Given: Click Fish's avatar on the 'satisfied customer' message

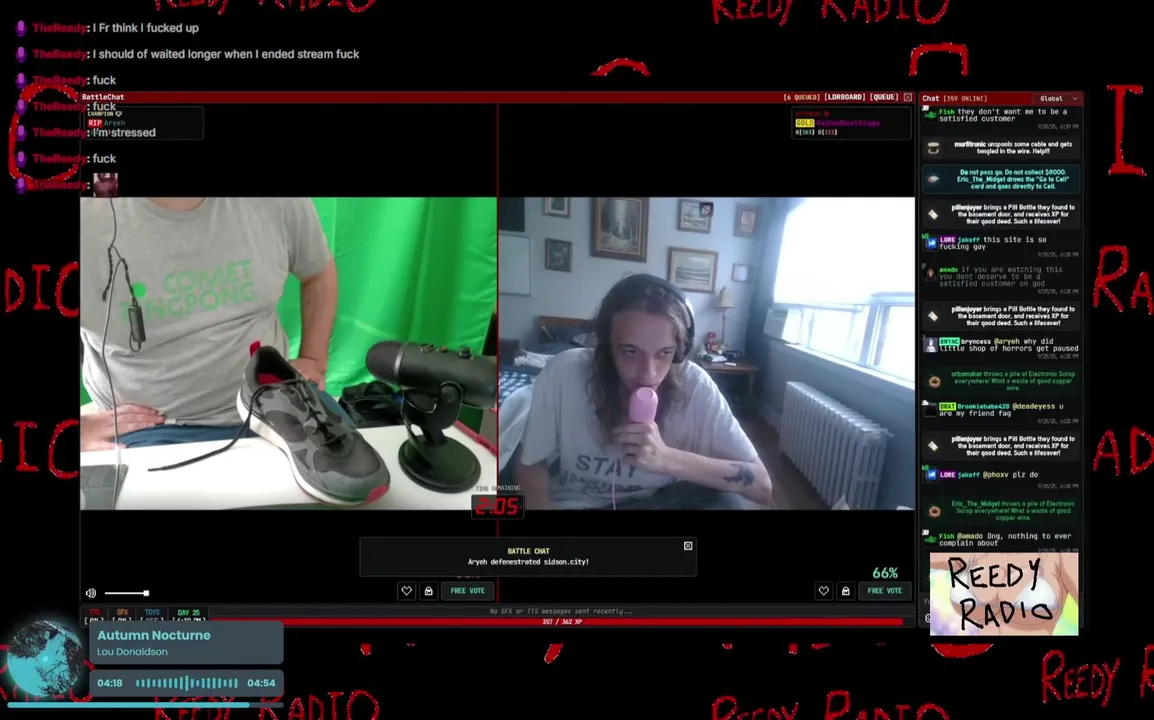Looking at the screenshot, I should pyautogui.click(x=930, y=113).
